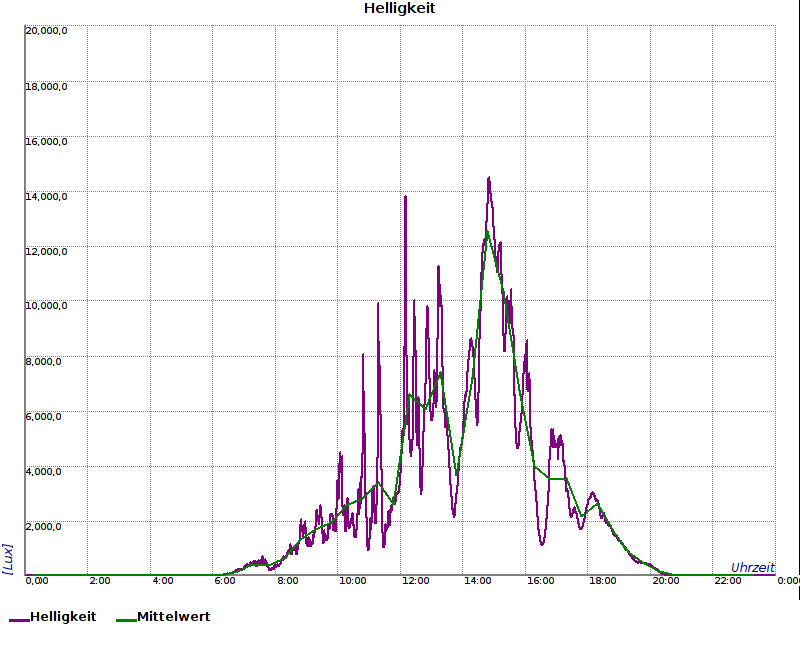800x650 pixels.
Task: Click the Uhrzeit x-axis label
Action: pos(752,567)
